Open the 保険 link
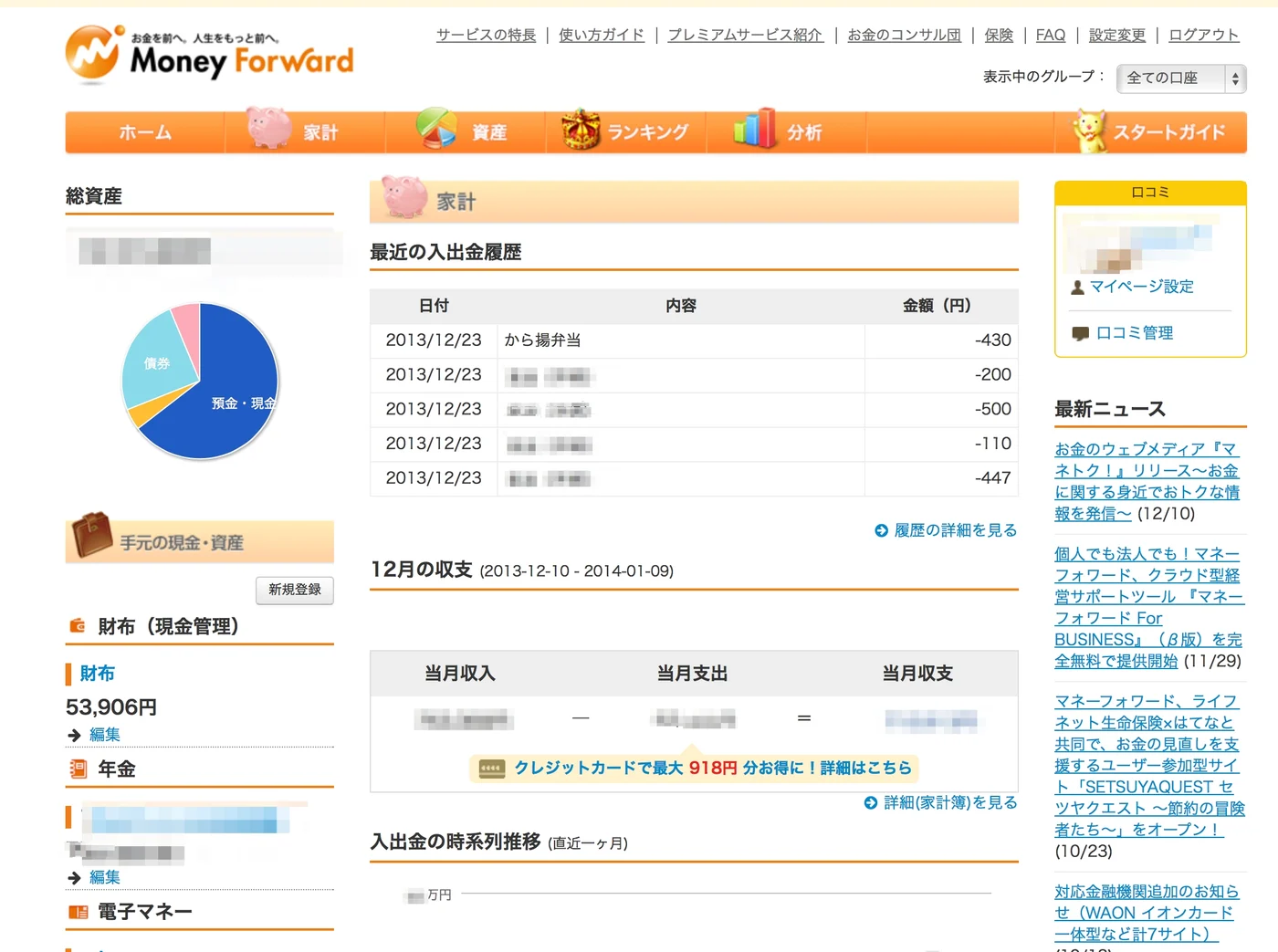Screen dimensions: 1278x952 tap(999, 35)
